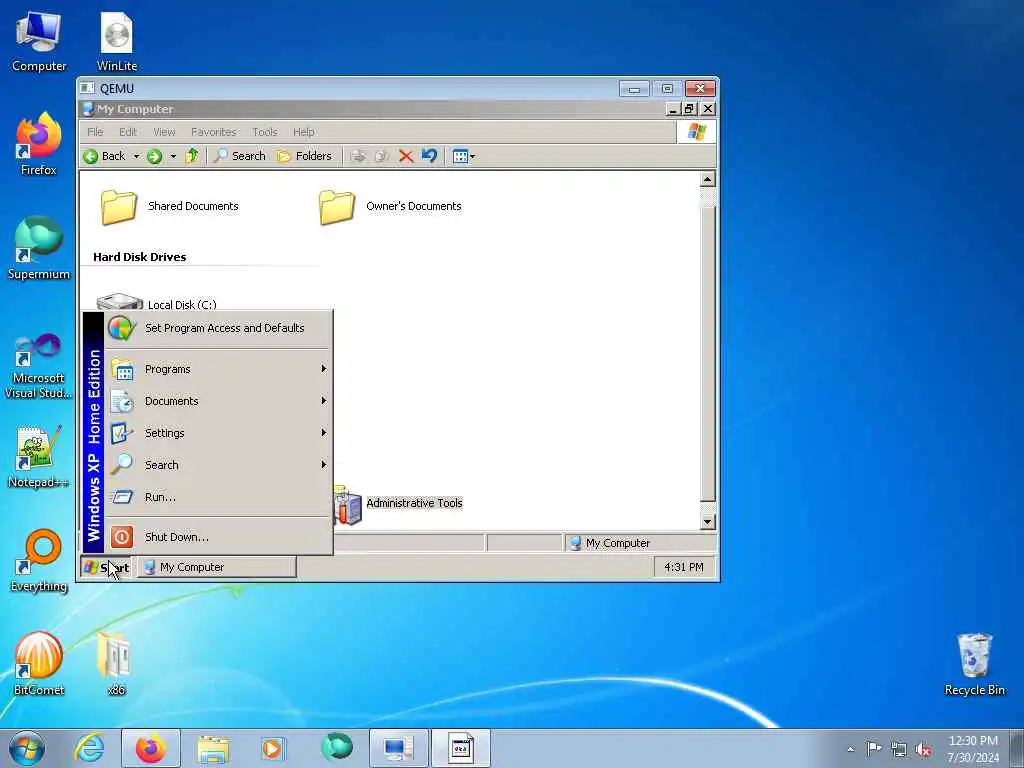This screenshot has width=1024, height=768.
Task: Show hidden system tray icons
Action: point(850,749)
